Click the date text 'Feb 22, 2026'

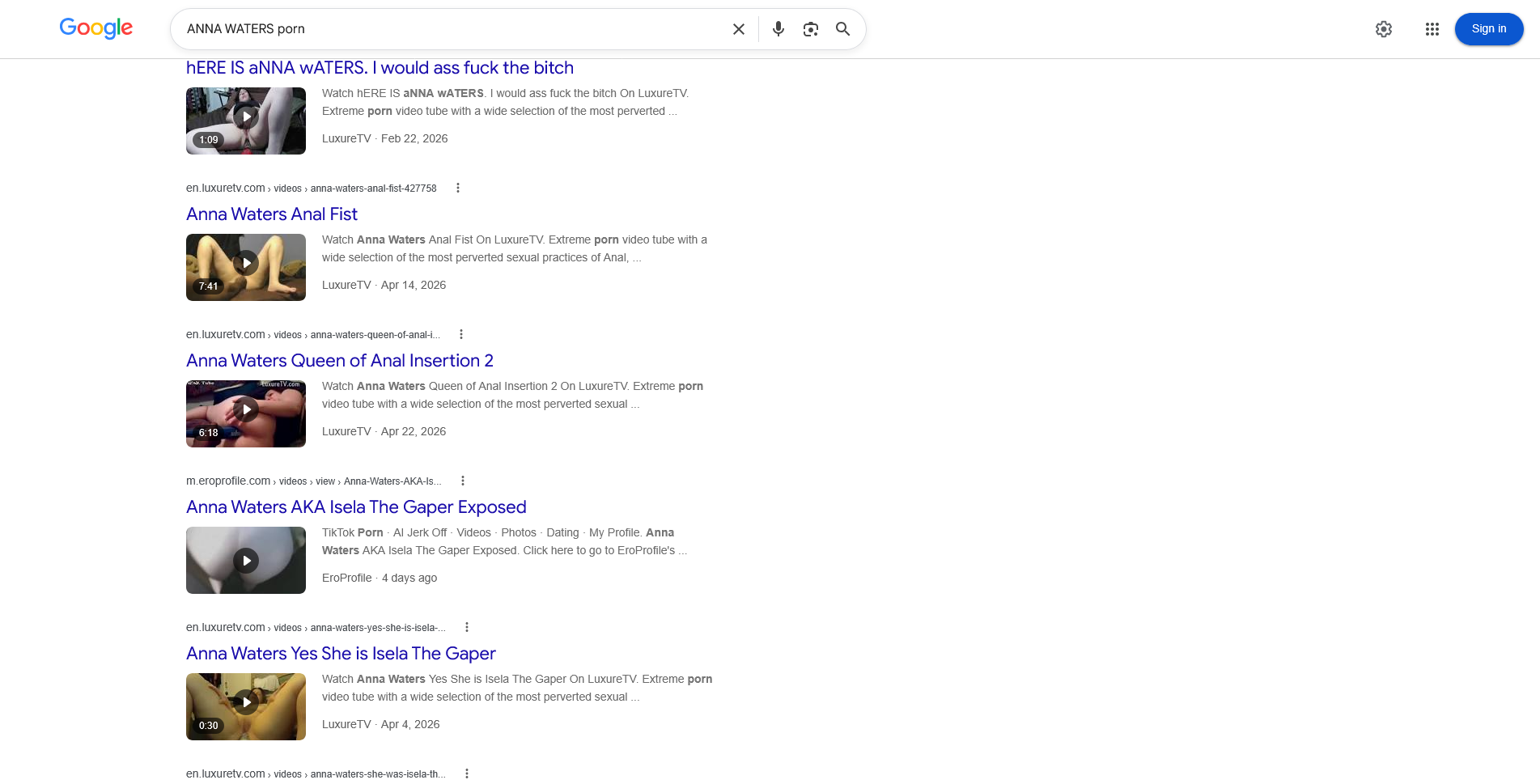tap(414, 138)
